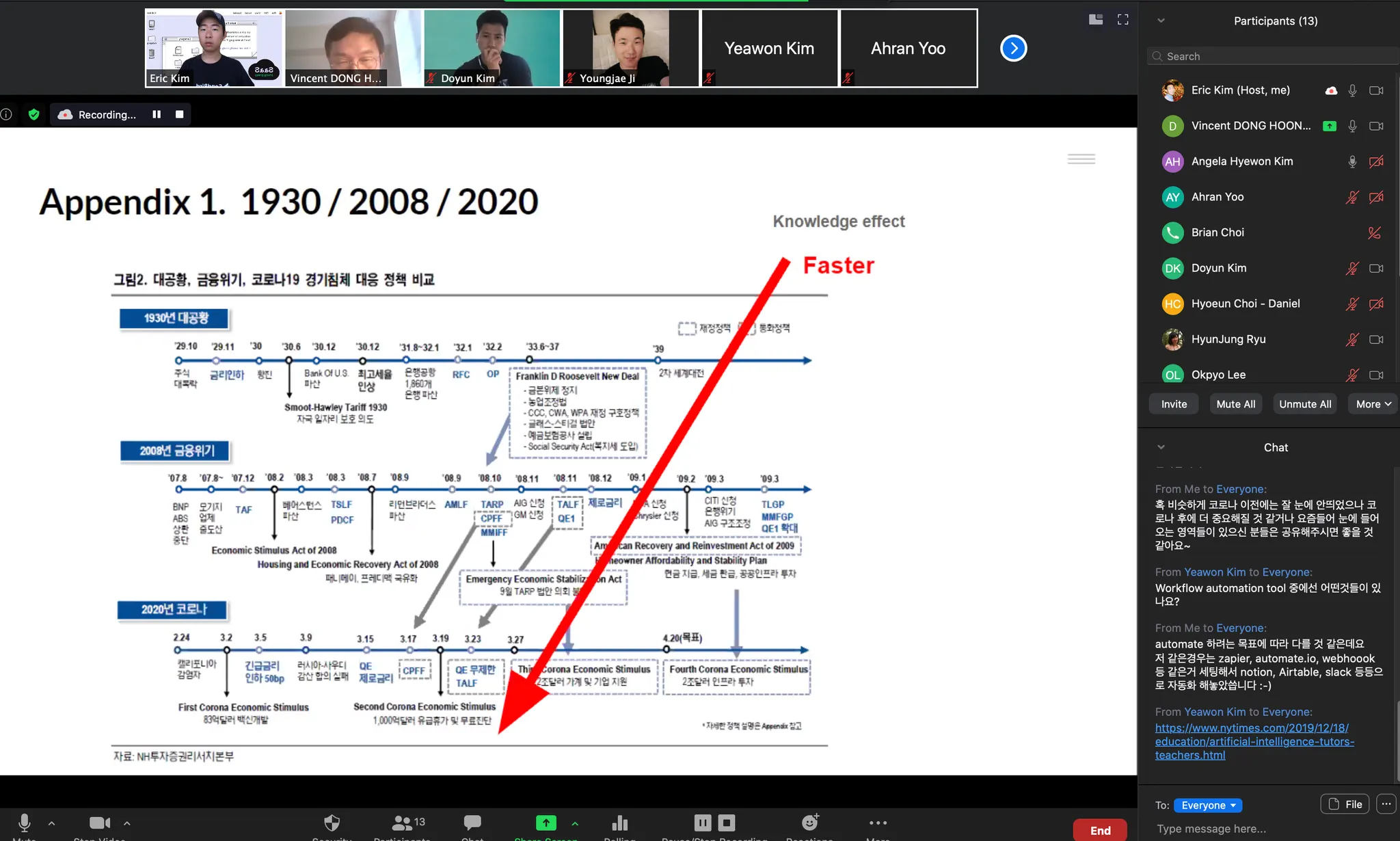The width and height of the screenshot is (1400, 841).
Task: Toggle Stop Video camera button
Action: tap(100, 823)
